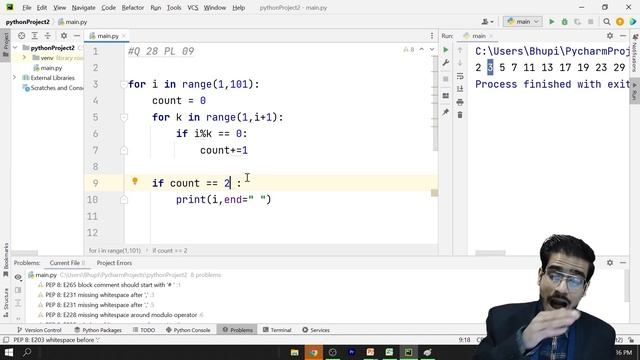Open Windows Start menu
This screenshot has height=360, width=640.
(x=8, y=352)
